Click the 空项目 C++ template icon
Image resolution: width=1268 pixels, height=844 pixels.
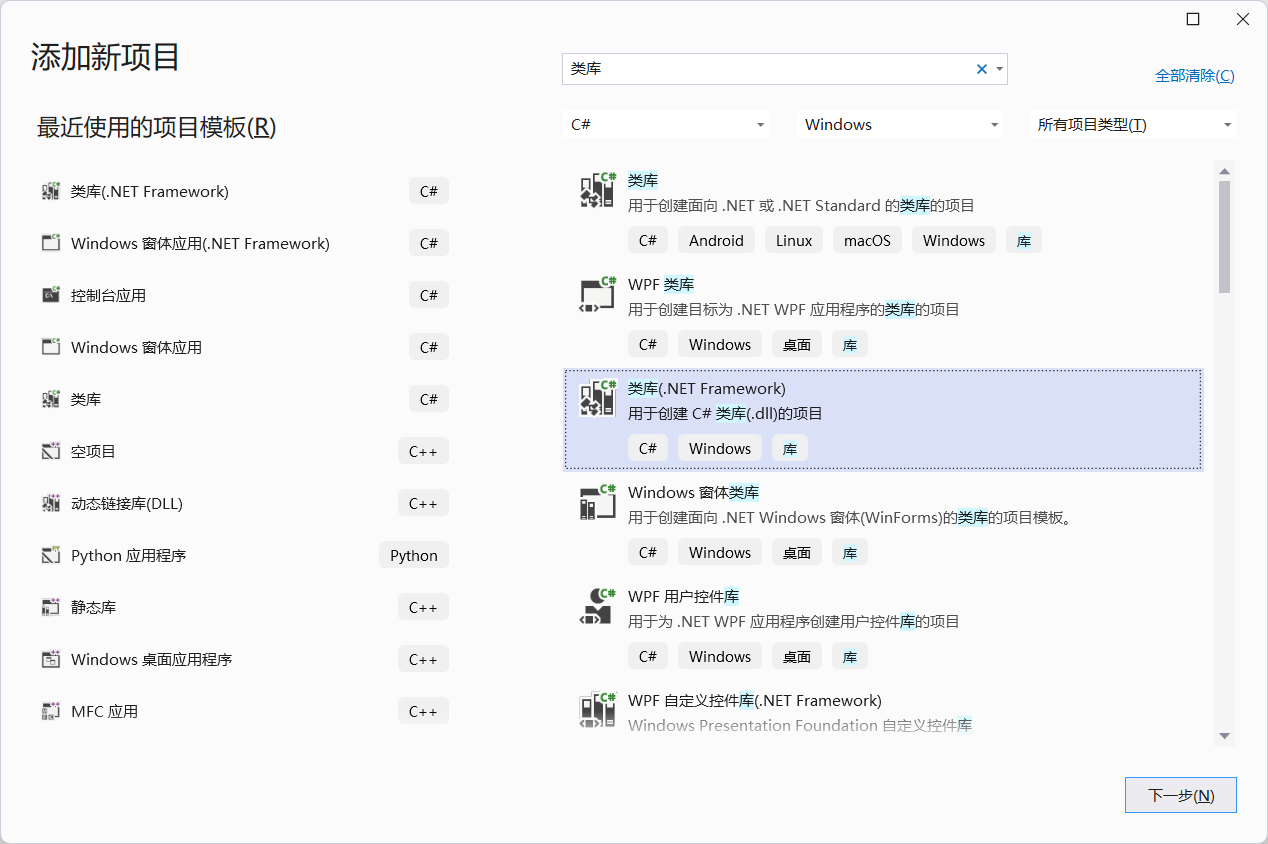coord(51,450)
